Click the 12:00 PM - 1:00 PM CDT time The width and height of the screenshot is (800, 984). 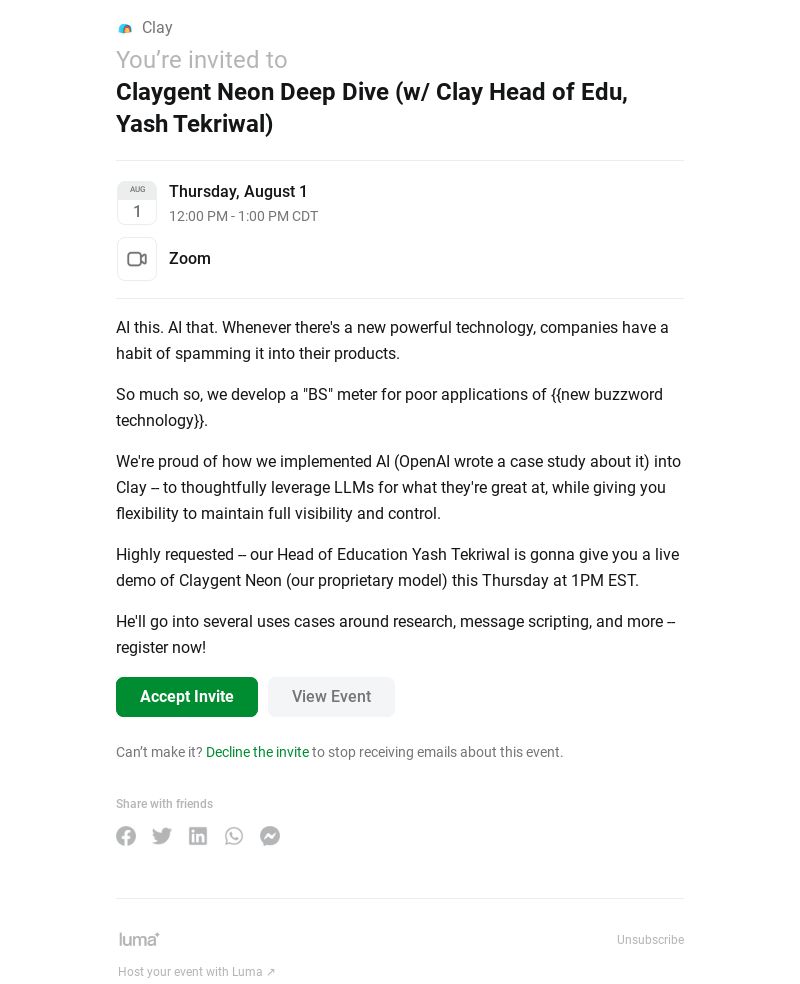(243, 216)
